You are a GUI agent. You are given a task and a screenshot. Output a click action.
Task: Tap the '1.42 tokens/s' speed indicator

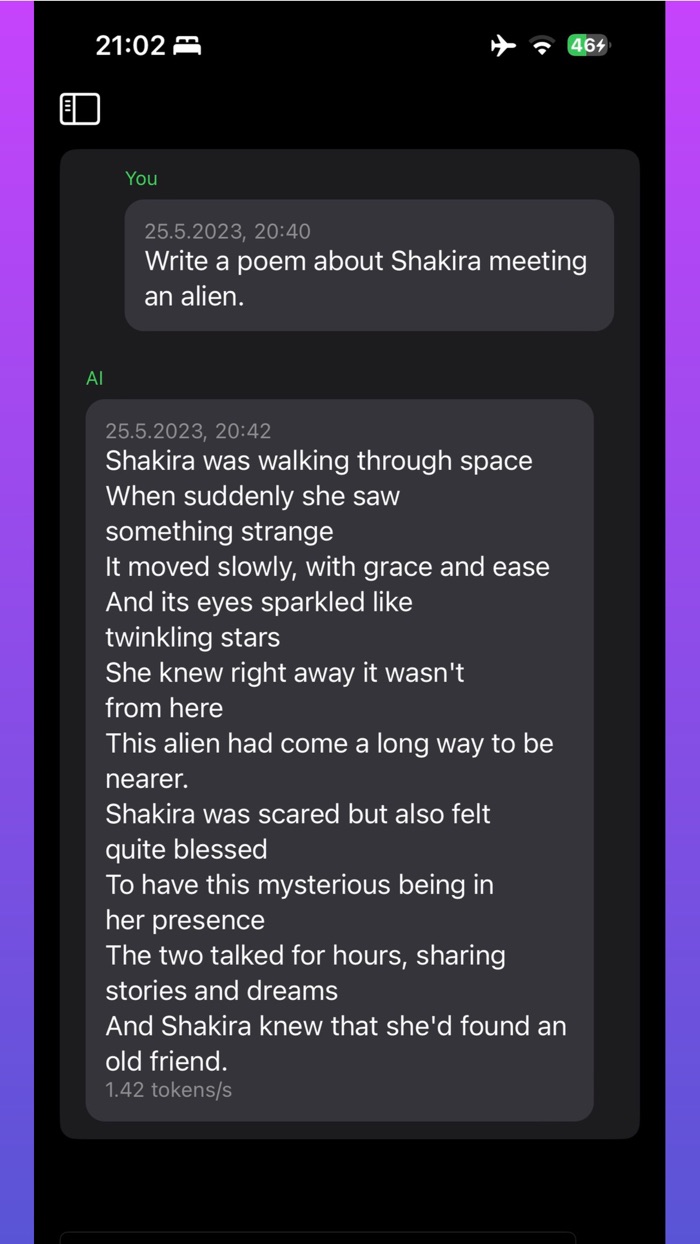(x=169, y=1090)
